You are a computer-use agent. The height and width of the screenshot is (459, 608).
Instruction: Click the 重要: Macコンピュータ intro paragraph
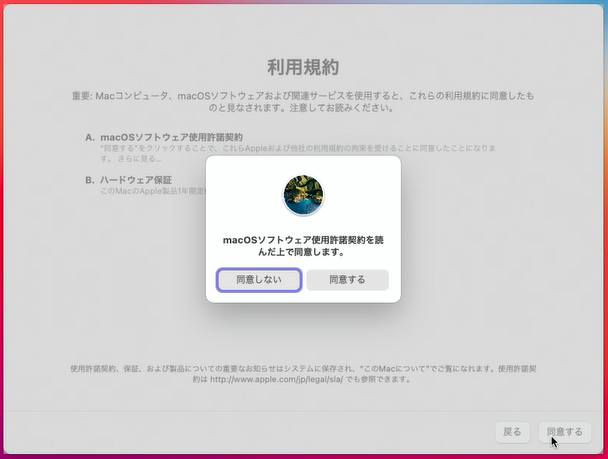pyautogui.click(x=303, y=102)
